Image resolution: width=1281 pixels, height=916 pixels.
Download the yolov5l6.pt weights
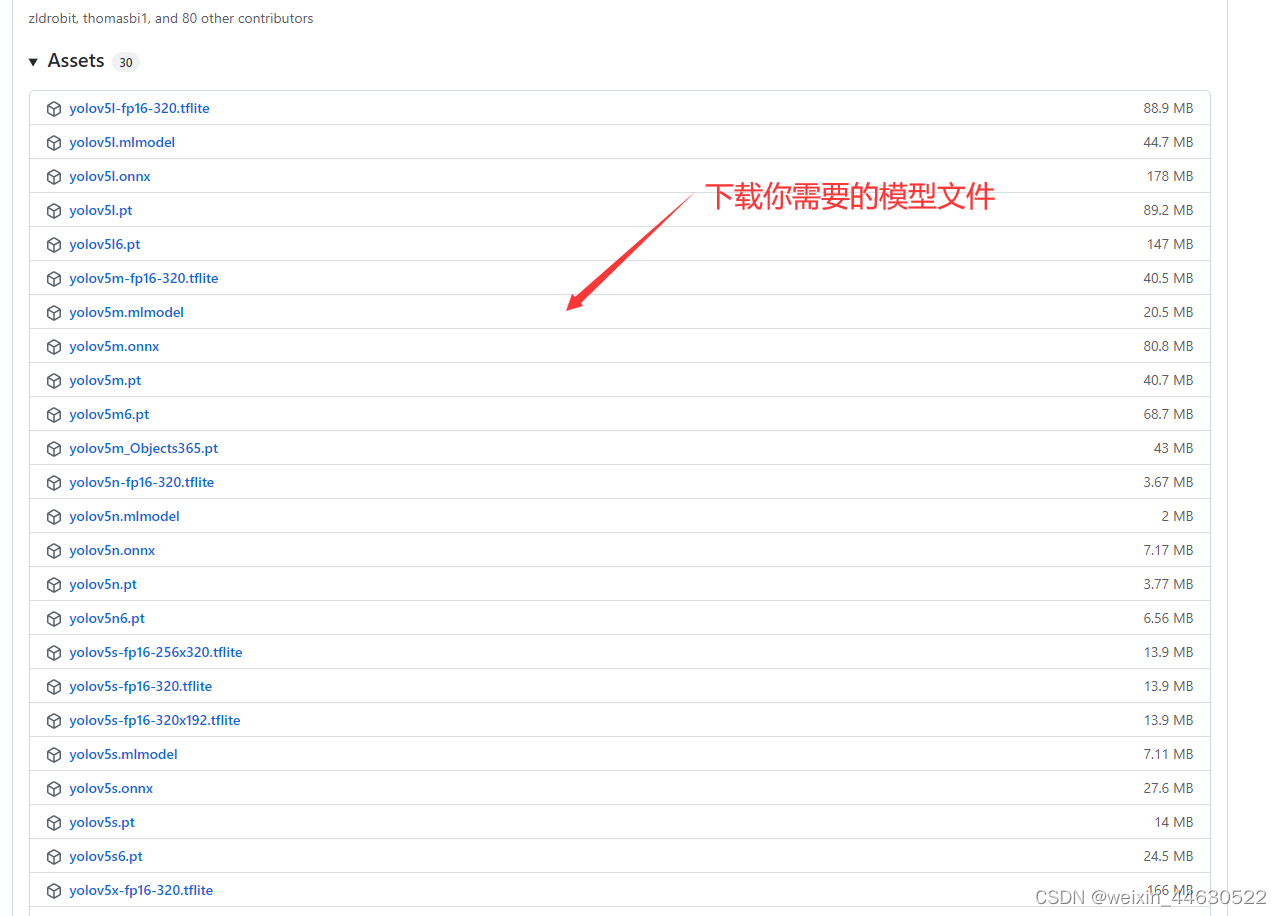point(105,244)
